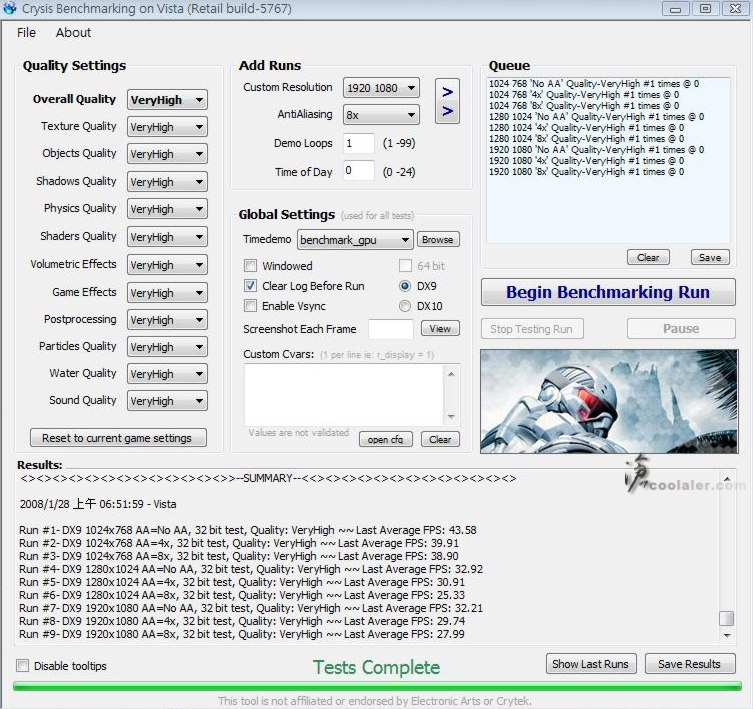Expand the Objects Quality dropdown
Screen dimensions: 753x709
click(x=167, y=154)
